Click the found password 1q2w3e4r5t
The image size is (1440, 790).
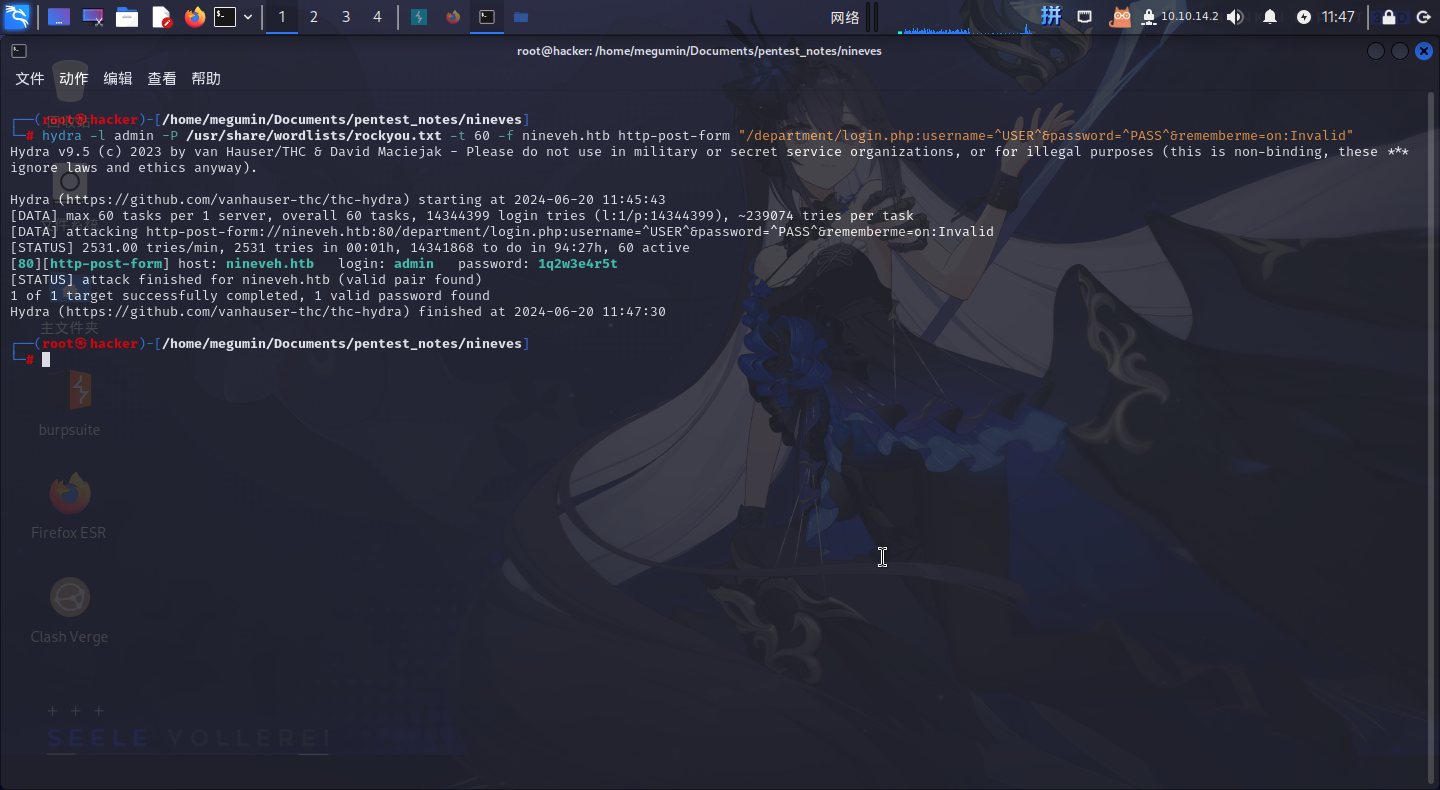(578, 264)
